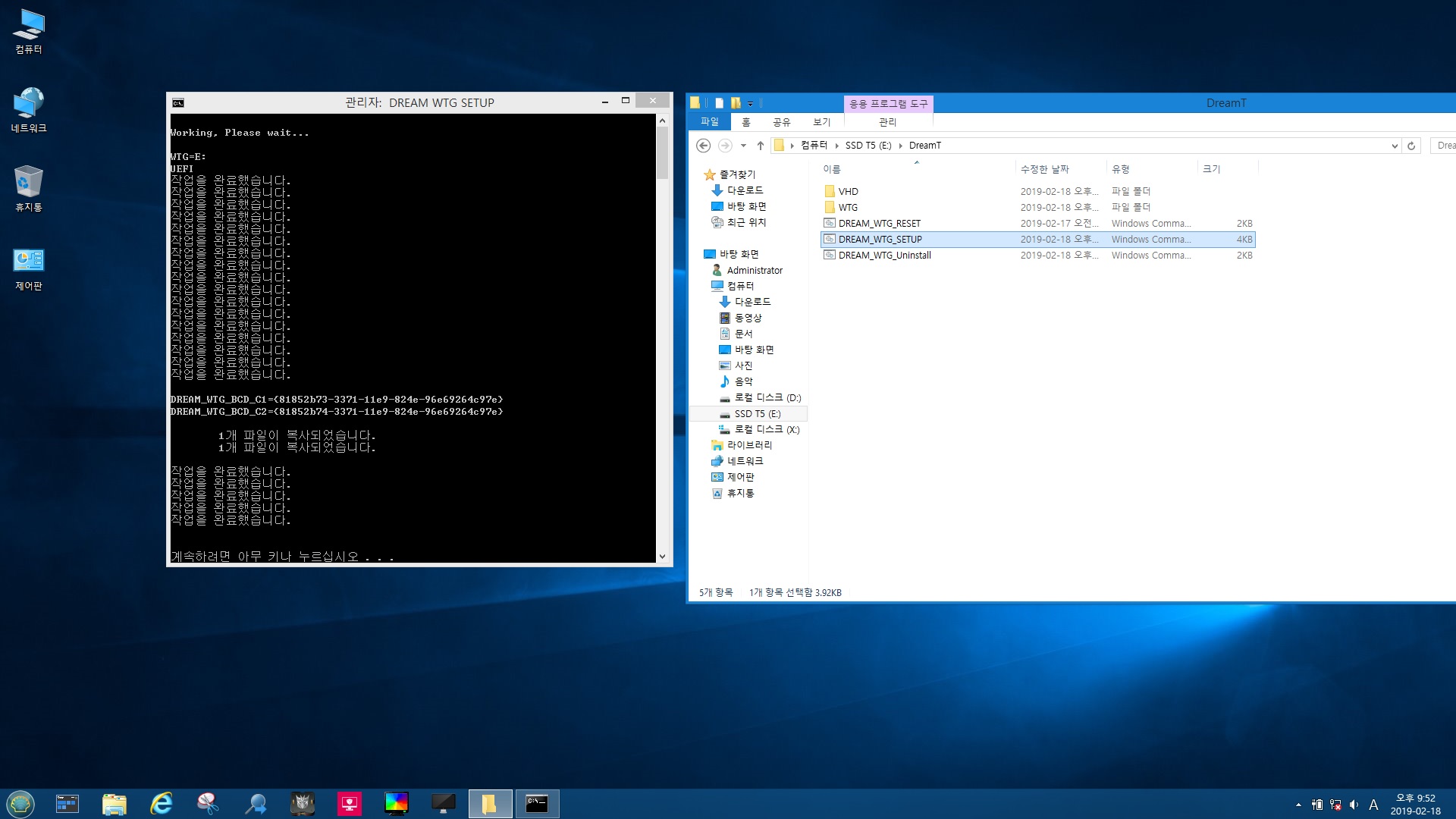Select the DREAM_WTG_RESET file
The width and height of the screenshot is (1456, 819).
(x=1037, y=224)
